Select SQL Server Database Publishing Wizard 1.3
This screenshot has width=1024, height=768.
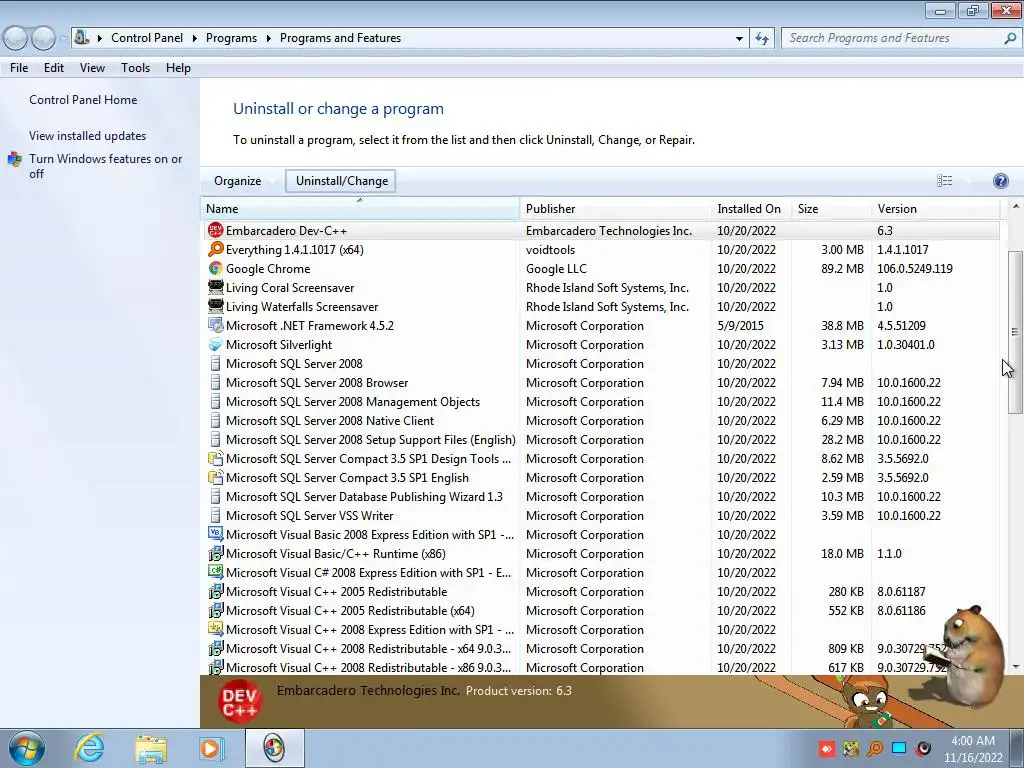tap(600, 496)
